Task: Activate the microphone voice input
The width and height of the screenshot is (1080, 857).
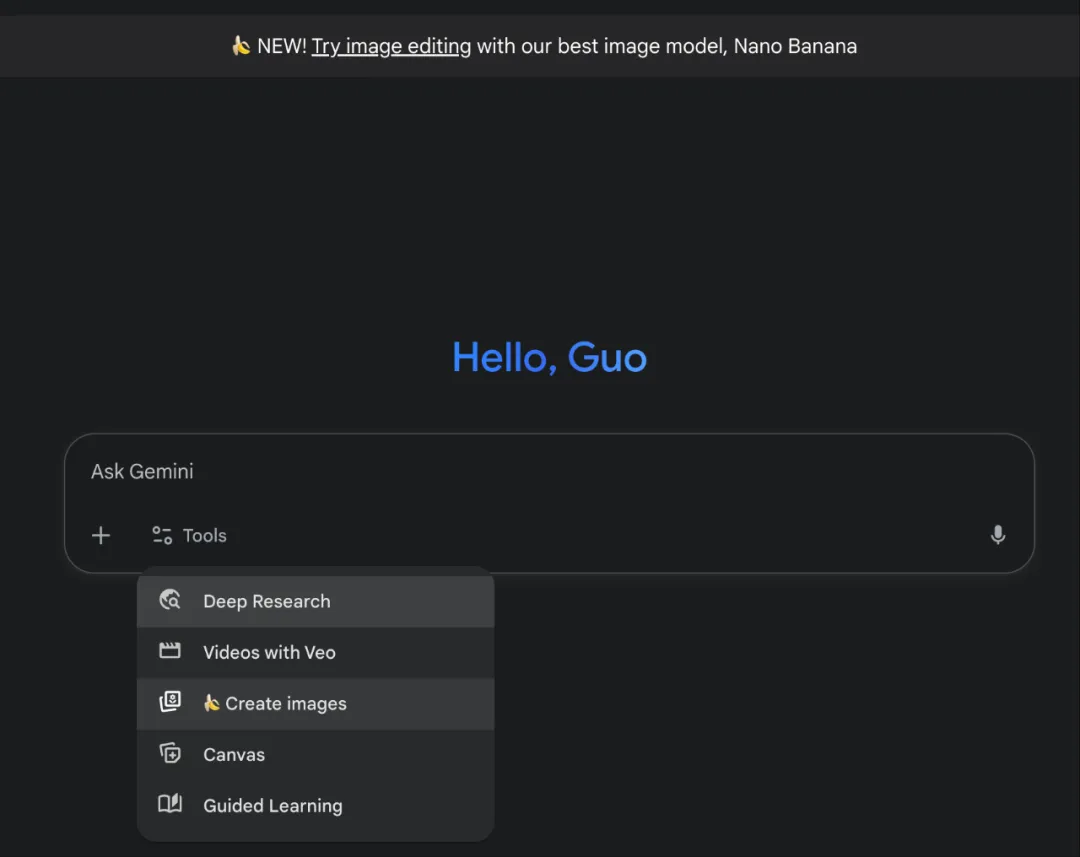Action: (997, 535)
